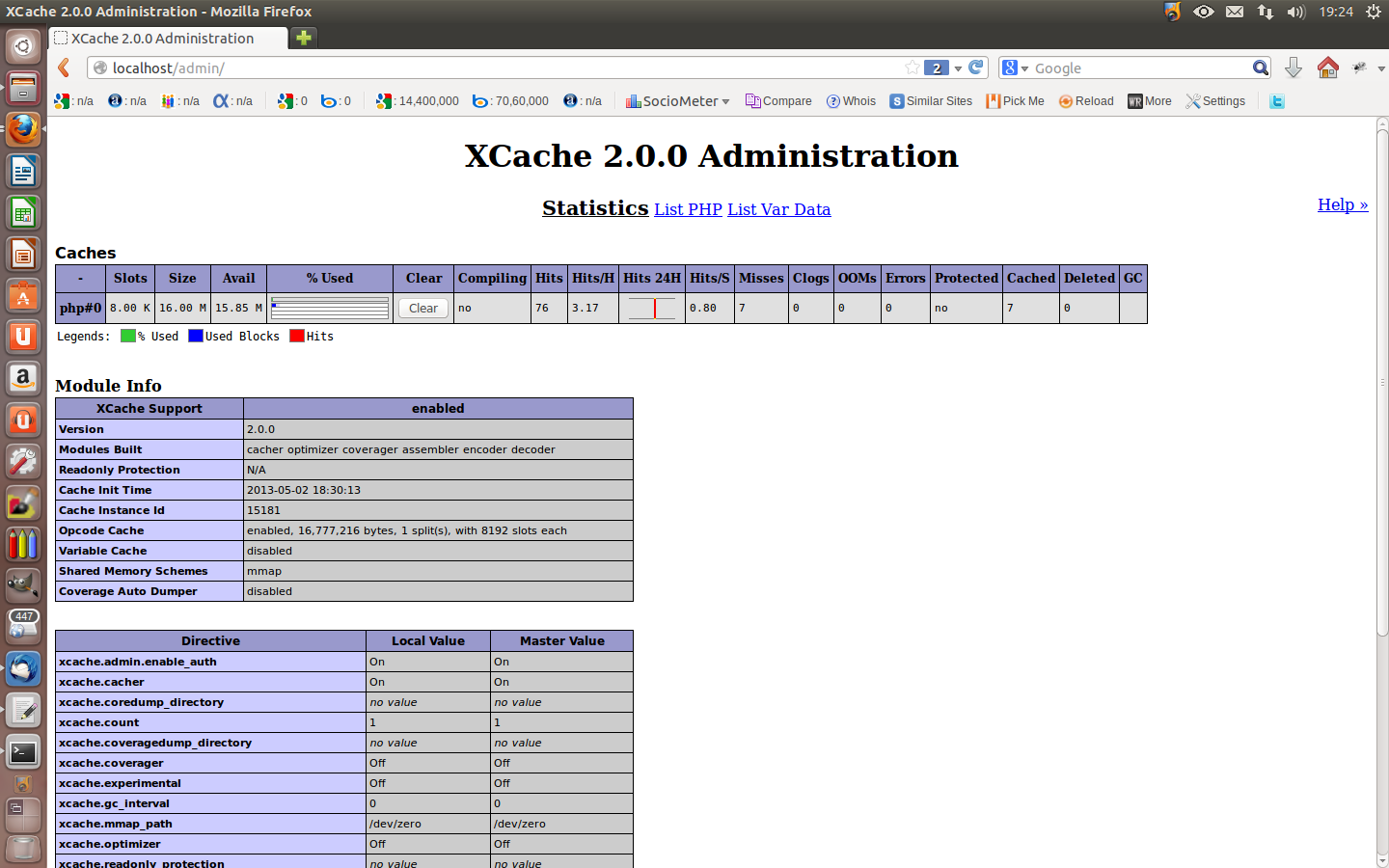
Task: Expand the address bar history dropdown arrow
Action: [958, 68]
